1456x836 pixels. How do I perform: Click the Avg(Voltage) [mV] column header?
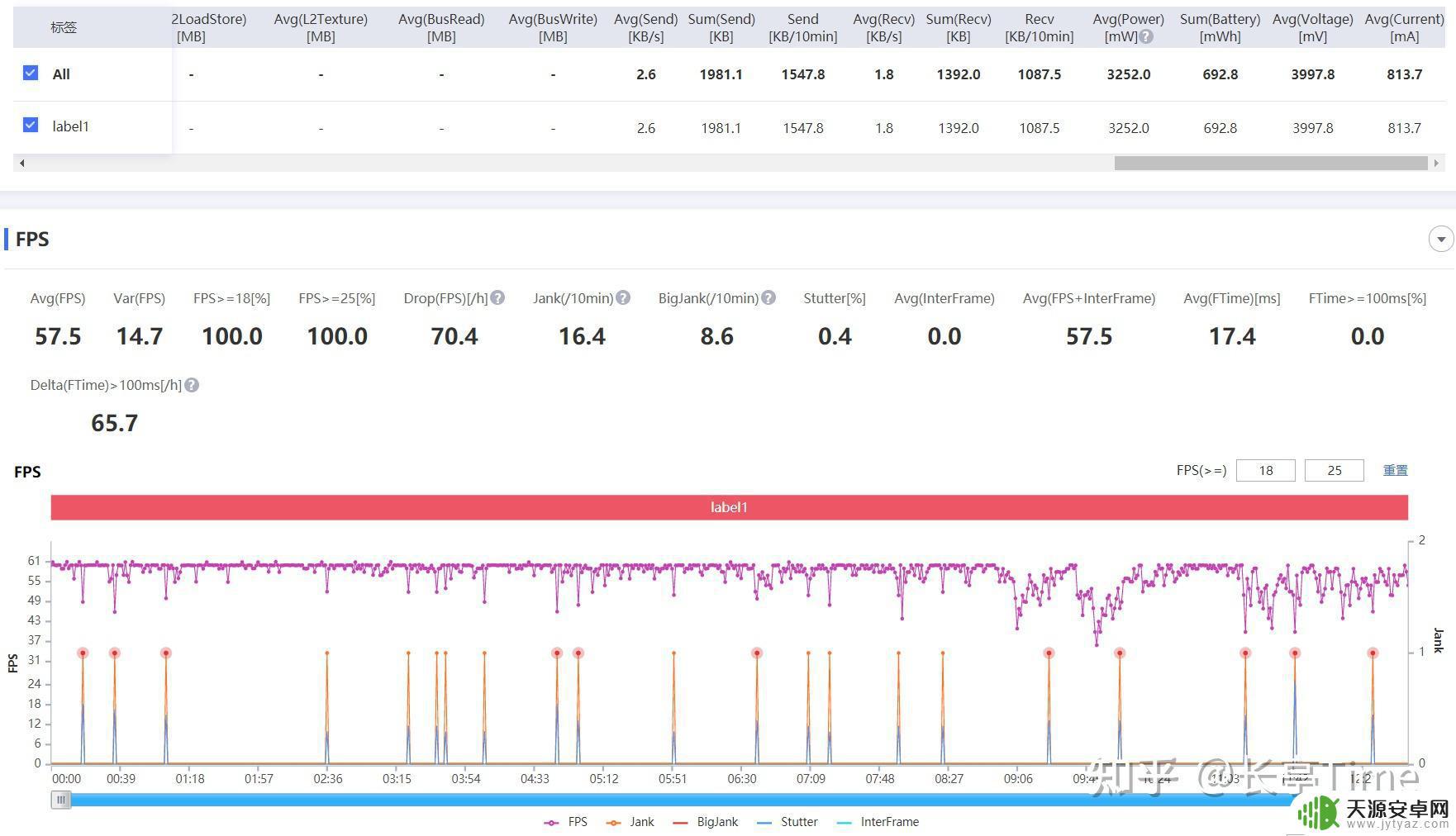tap(1312, 27)
